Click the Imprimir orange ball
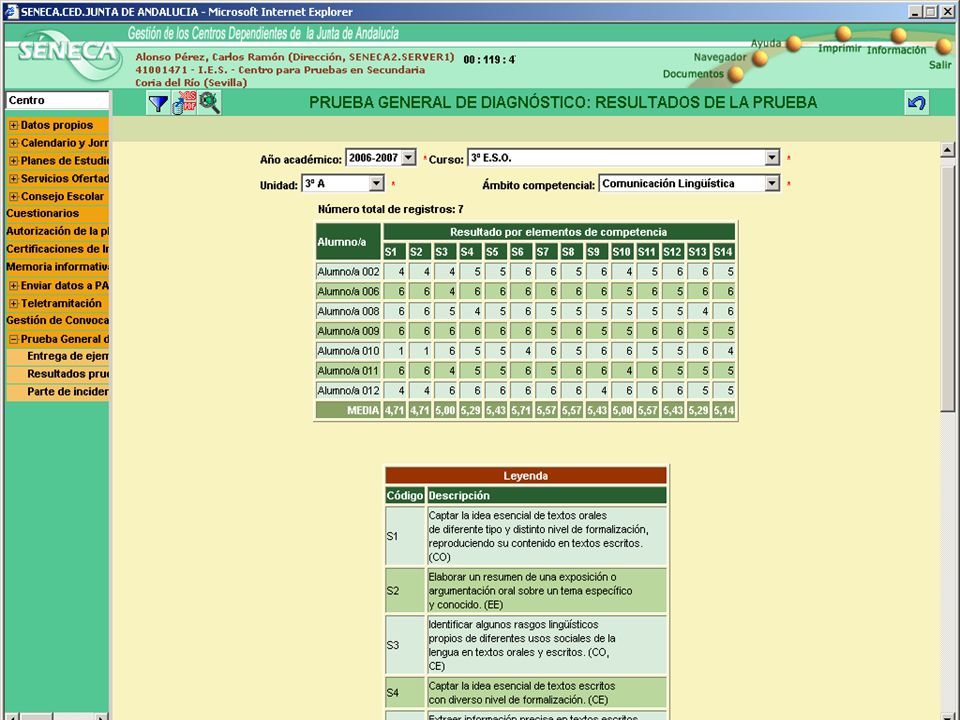Screen dimensions: 960x720 coord(844,33)
